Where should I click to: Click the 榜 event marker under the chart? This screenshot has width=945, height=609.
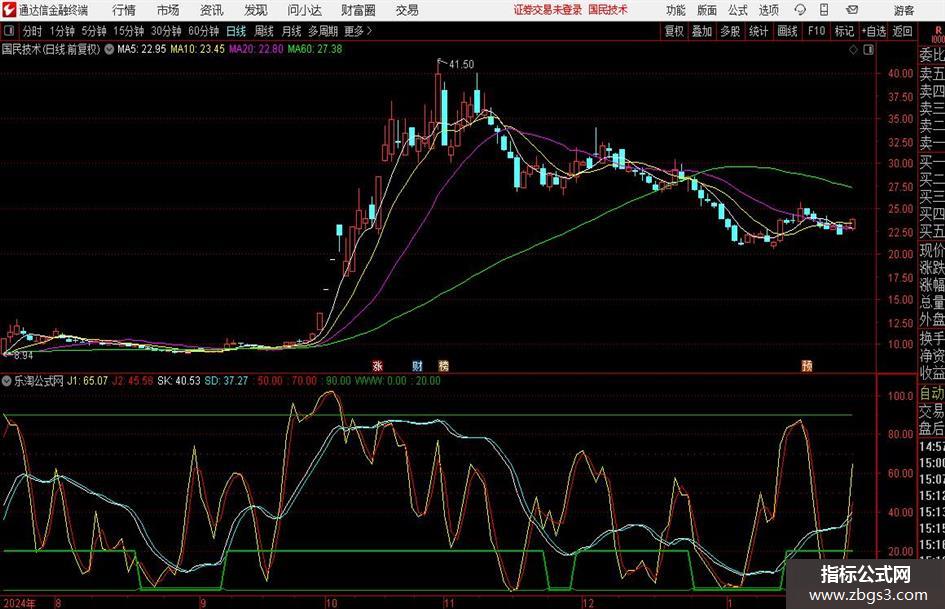pos(444,365)
